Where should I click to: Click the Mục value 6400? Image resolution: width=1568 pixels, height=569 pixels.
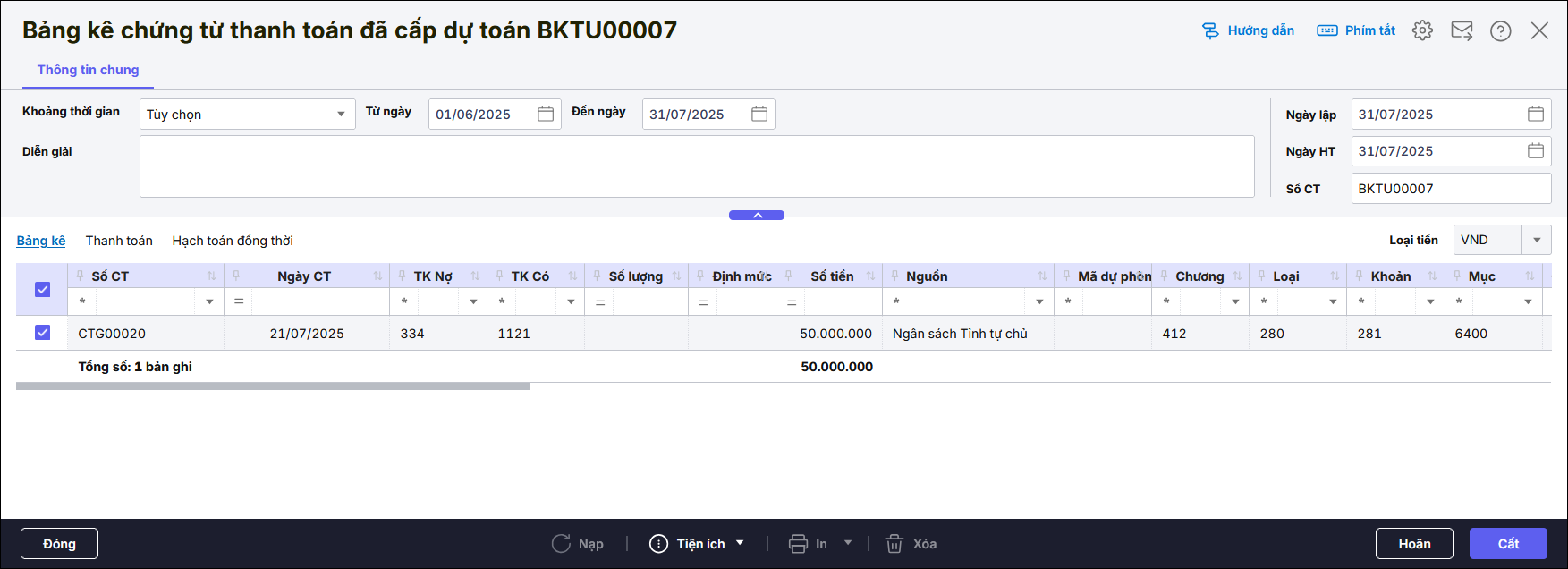pyautogui.click(x=1471, y=333)
